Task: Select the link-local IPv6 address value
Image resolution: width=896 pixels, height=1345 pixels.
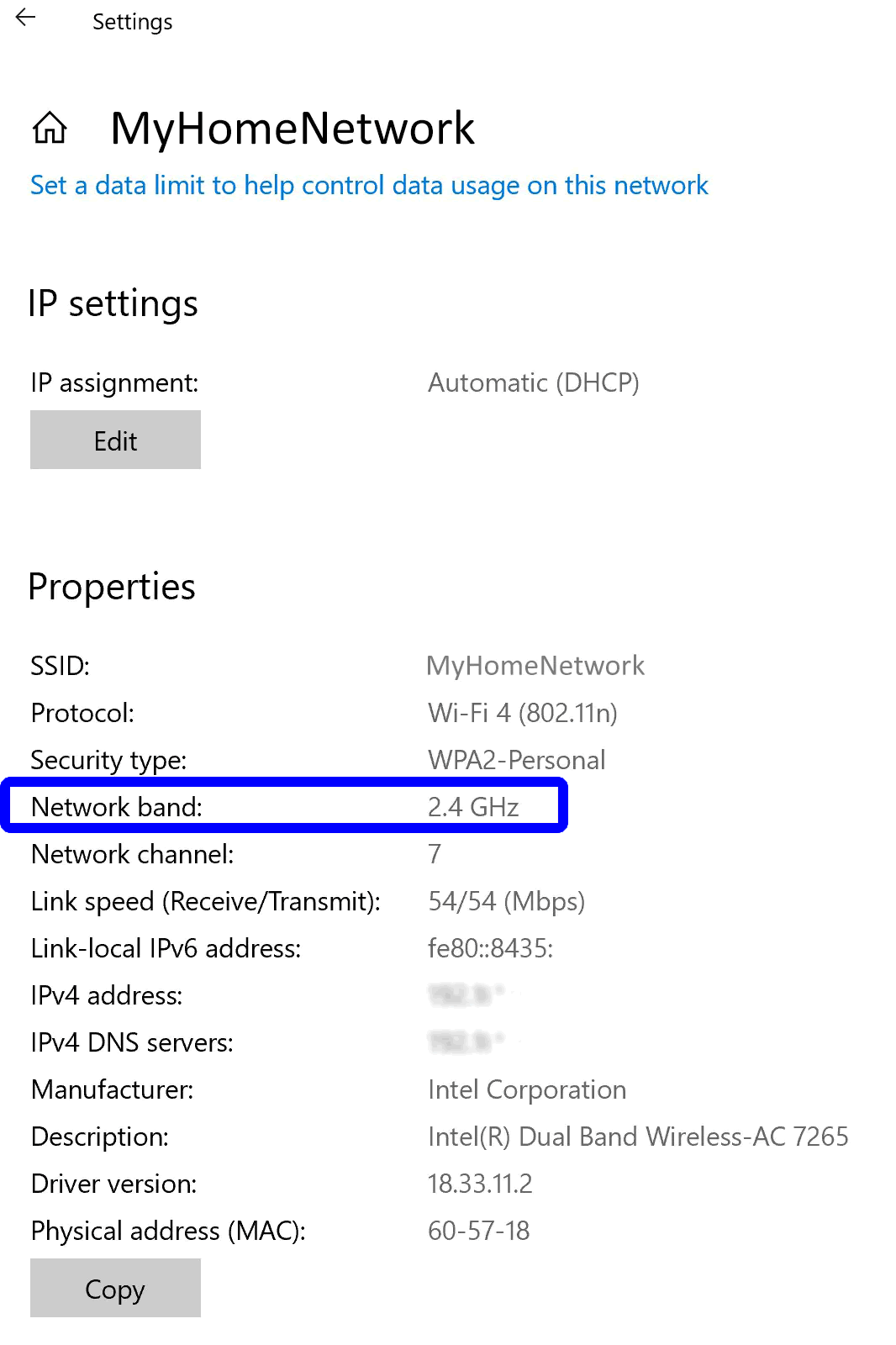Action: tap(490, 948)
